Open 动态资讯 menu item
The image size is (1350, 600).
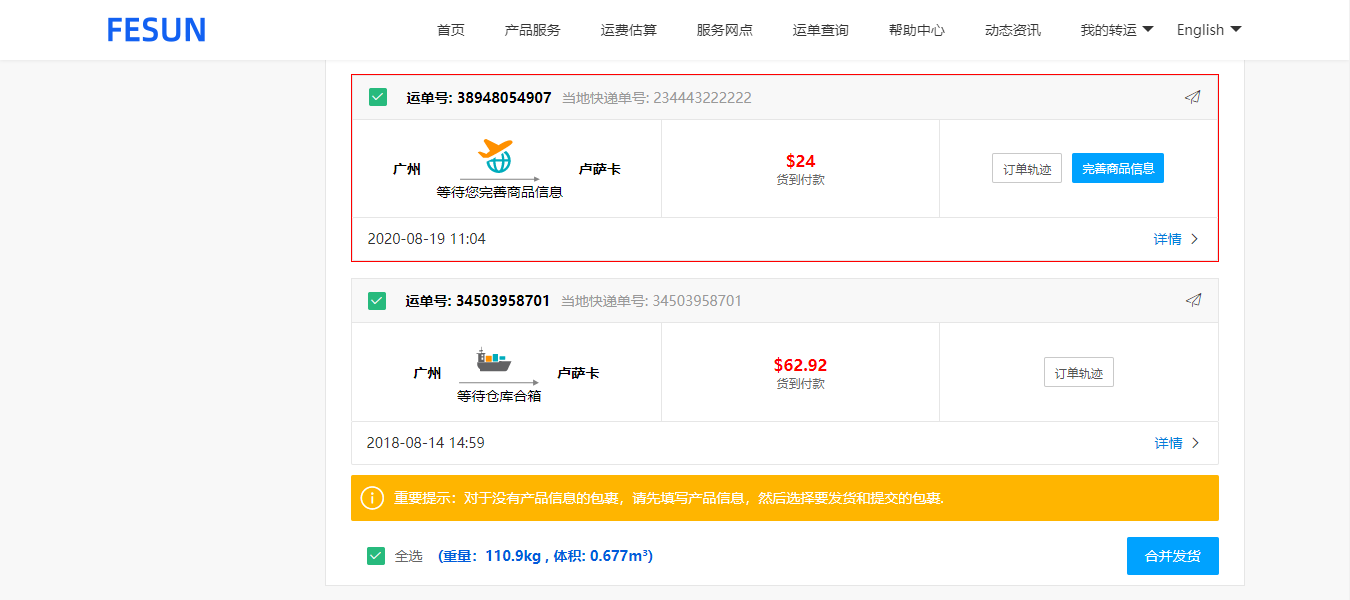[x=1013, y=30]
